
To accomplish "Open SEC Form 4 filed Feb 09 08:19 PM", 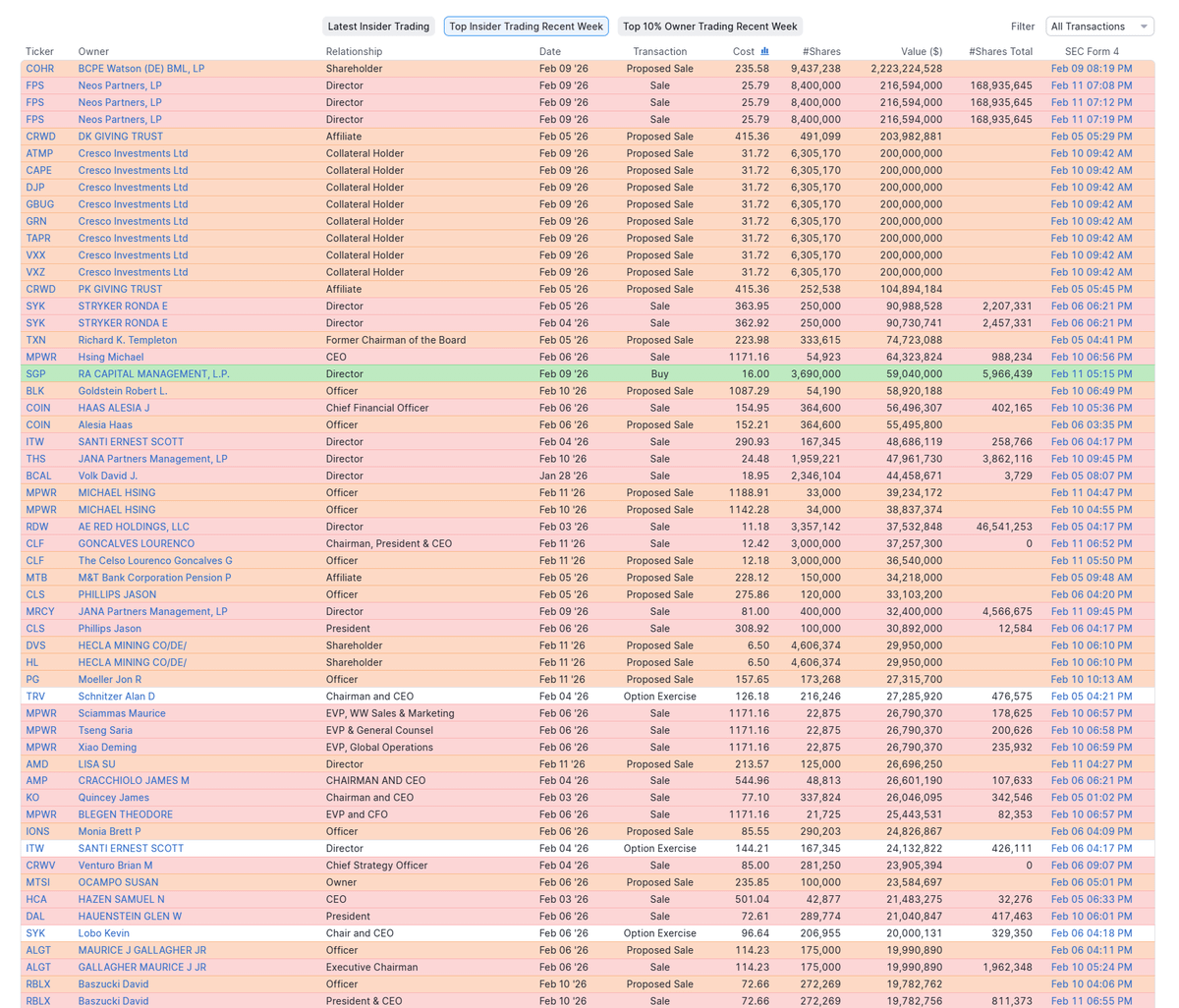I will (x=1091, y=69).
